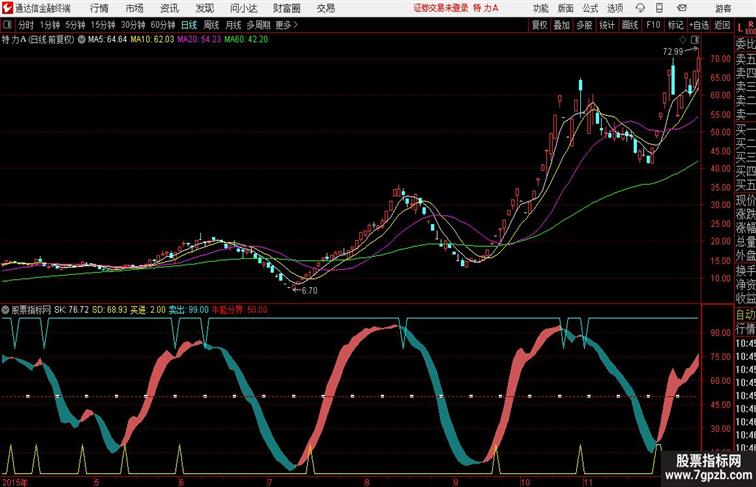Click the 72.99 high price marker
This screenshot has width=756, height=487.
673,52
